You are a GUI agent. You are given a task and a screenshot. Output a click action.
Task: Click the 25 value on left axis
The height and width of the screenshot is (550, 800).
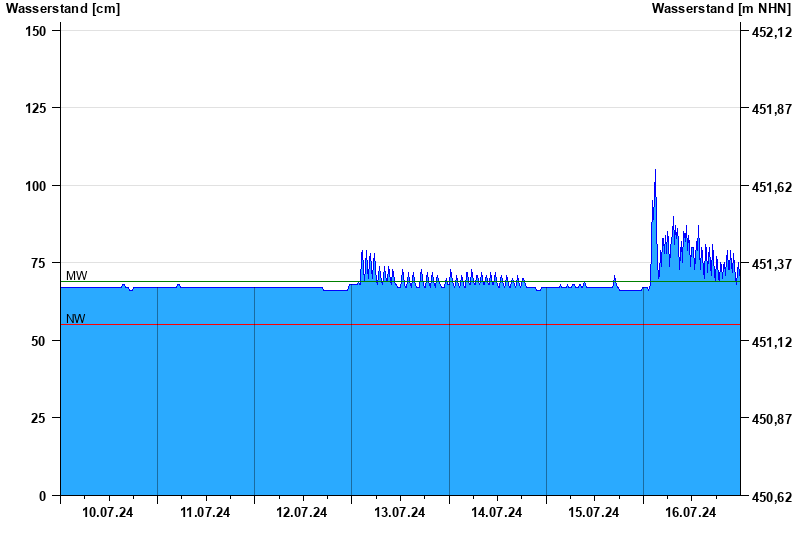[38, 418]
